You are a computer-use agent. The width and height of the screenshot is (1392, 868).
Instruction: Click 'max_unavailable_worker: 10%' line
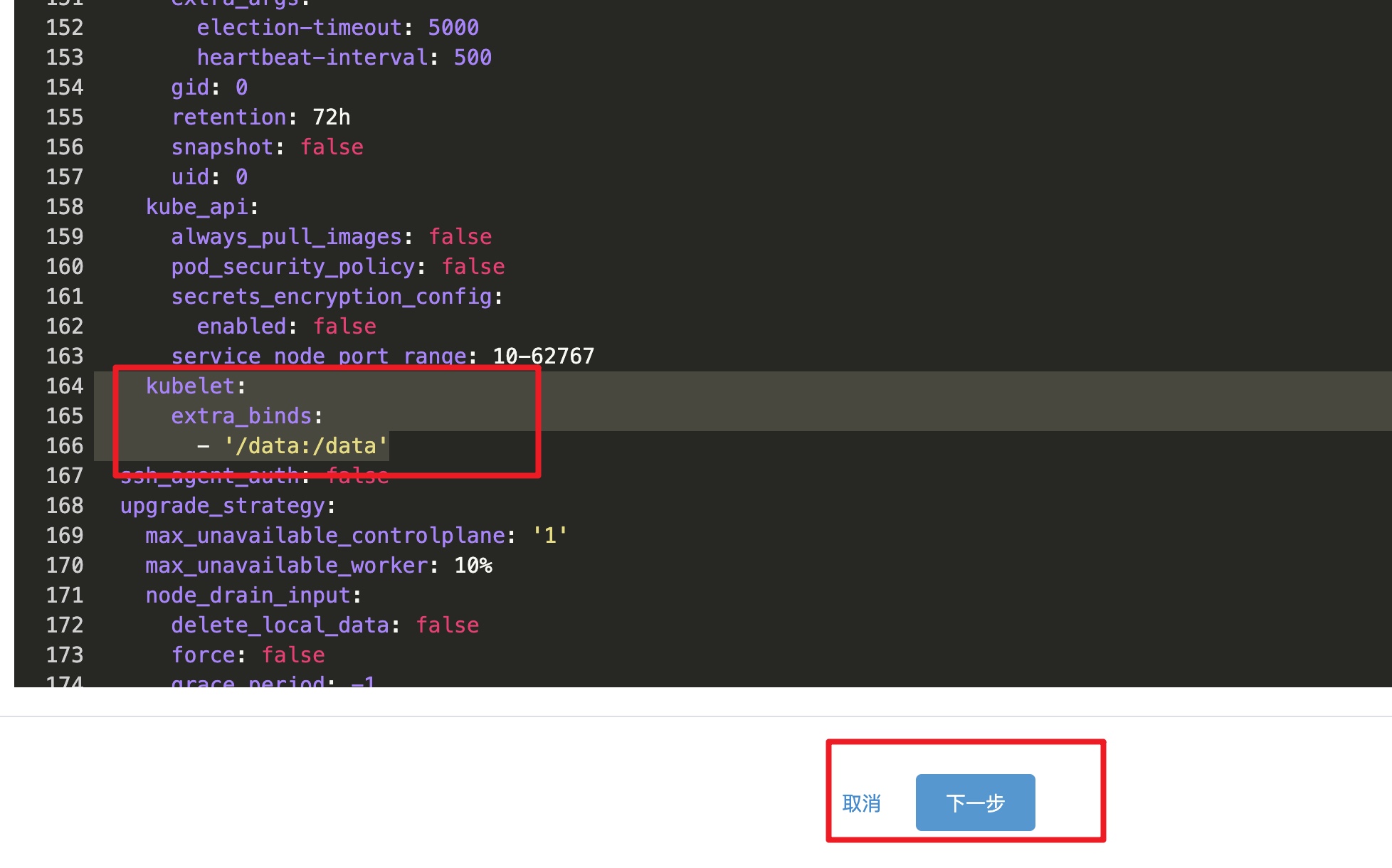click(319, 566)
